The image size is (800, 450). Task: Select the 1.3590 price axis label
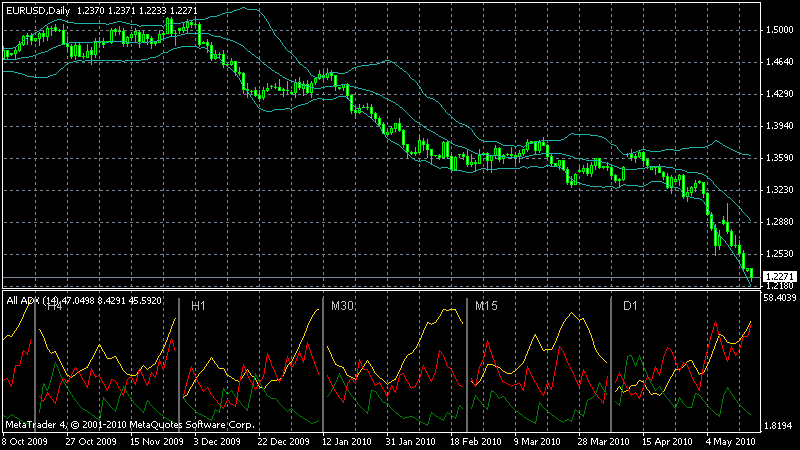tap(780, 158)
